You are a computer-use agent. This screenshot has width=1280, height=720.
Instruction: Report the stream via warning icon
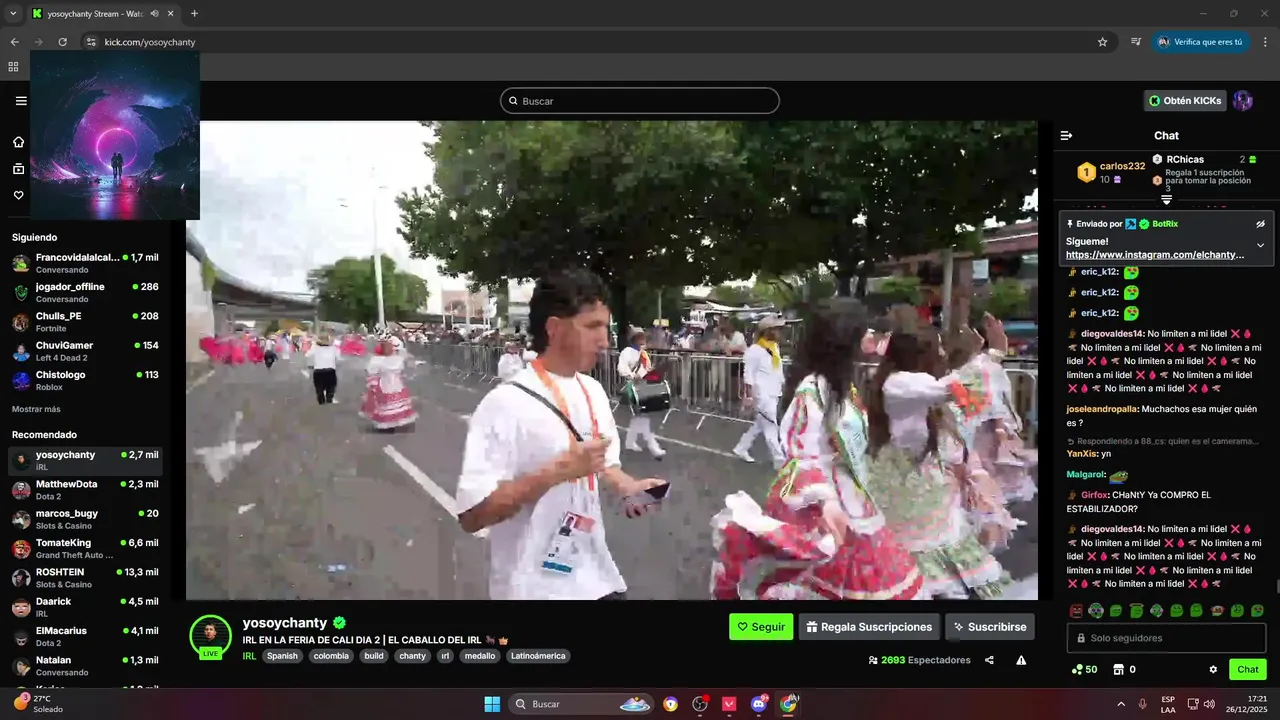[x=1021, y=660]
